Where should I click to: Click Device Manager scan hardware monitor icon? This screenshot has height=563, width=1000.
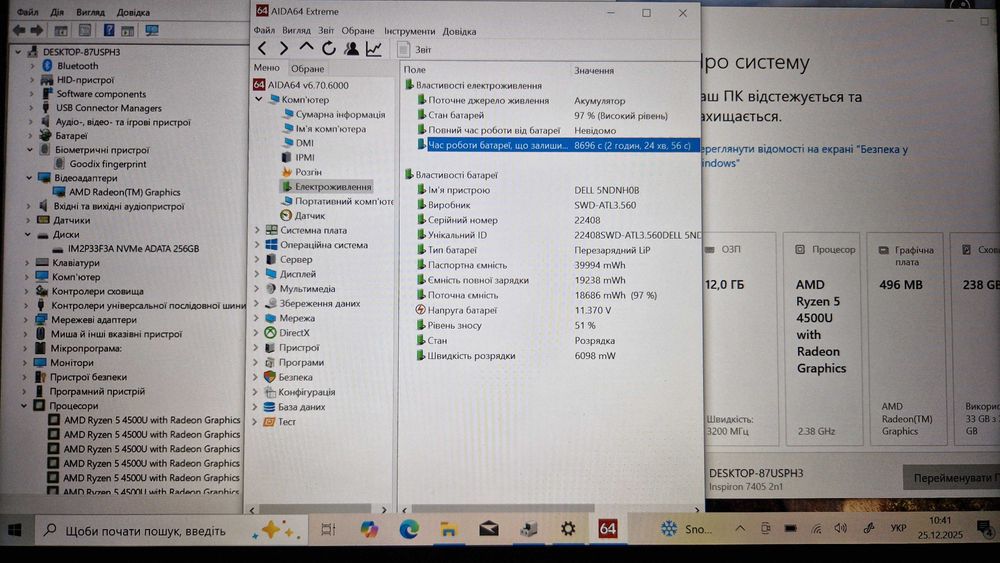[x=152, y=30]
